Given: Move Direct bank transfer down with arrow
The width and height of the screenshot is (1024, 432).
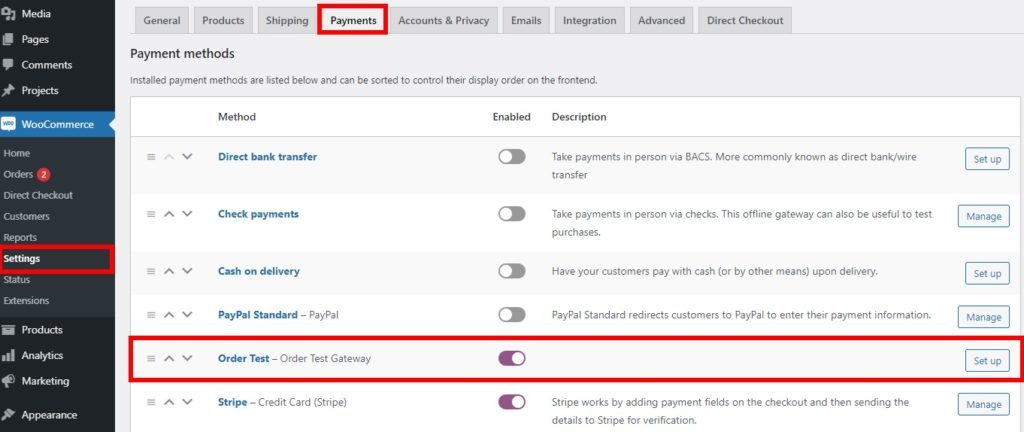Looking at the screenshot, I should (187, 157).
